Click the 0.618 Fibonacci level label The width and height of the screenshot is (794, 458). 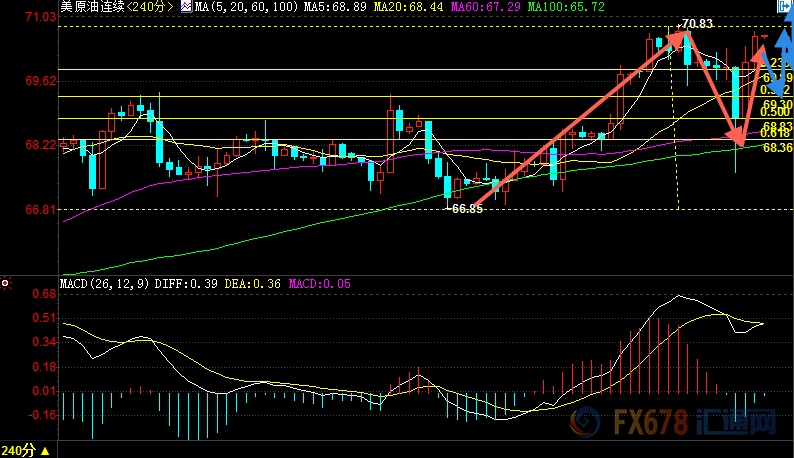pos(776,133)
